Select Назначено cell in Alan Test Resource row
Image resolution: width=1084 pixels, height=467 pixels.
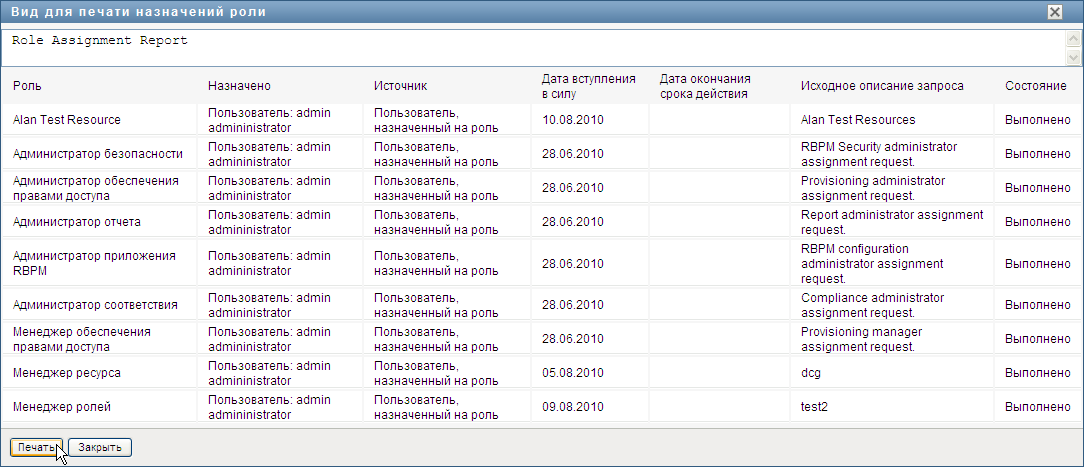tap(270, 120)
